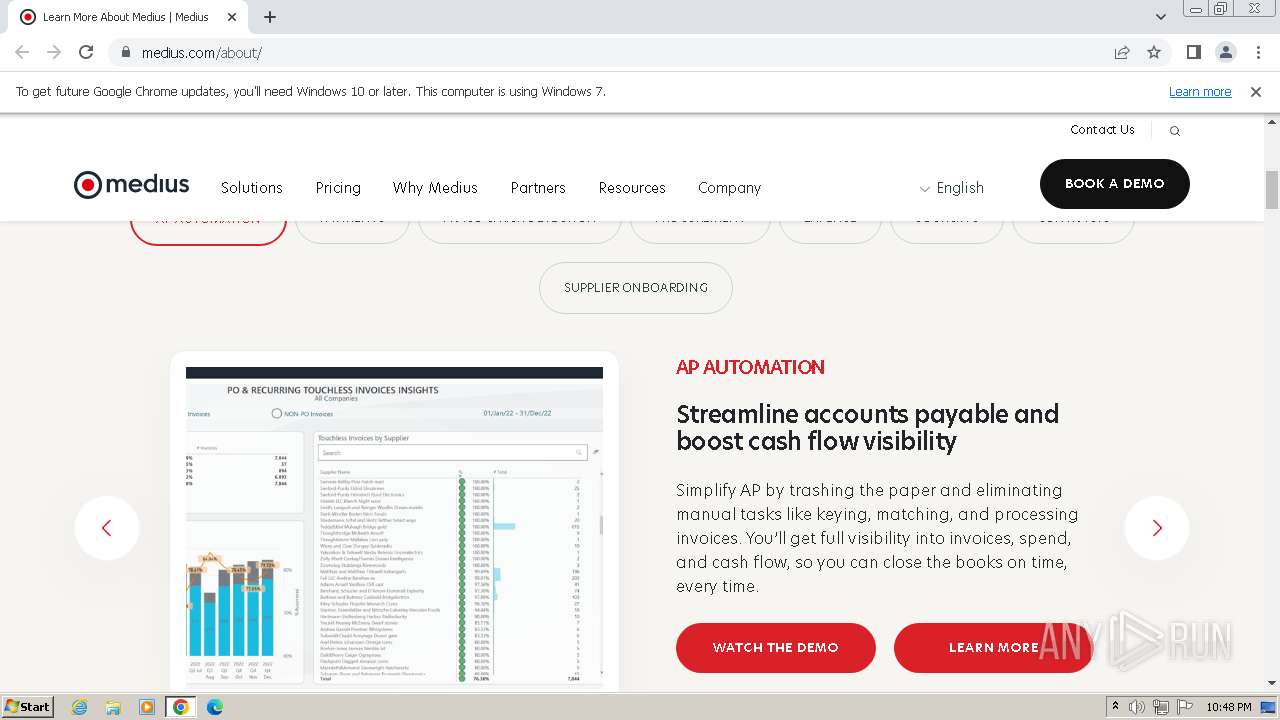Reload the page
Image resolution: width=1280 pixels, height=720 pixels.
(86, 52)
